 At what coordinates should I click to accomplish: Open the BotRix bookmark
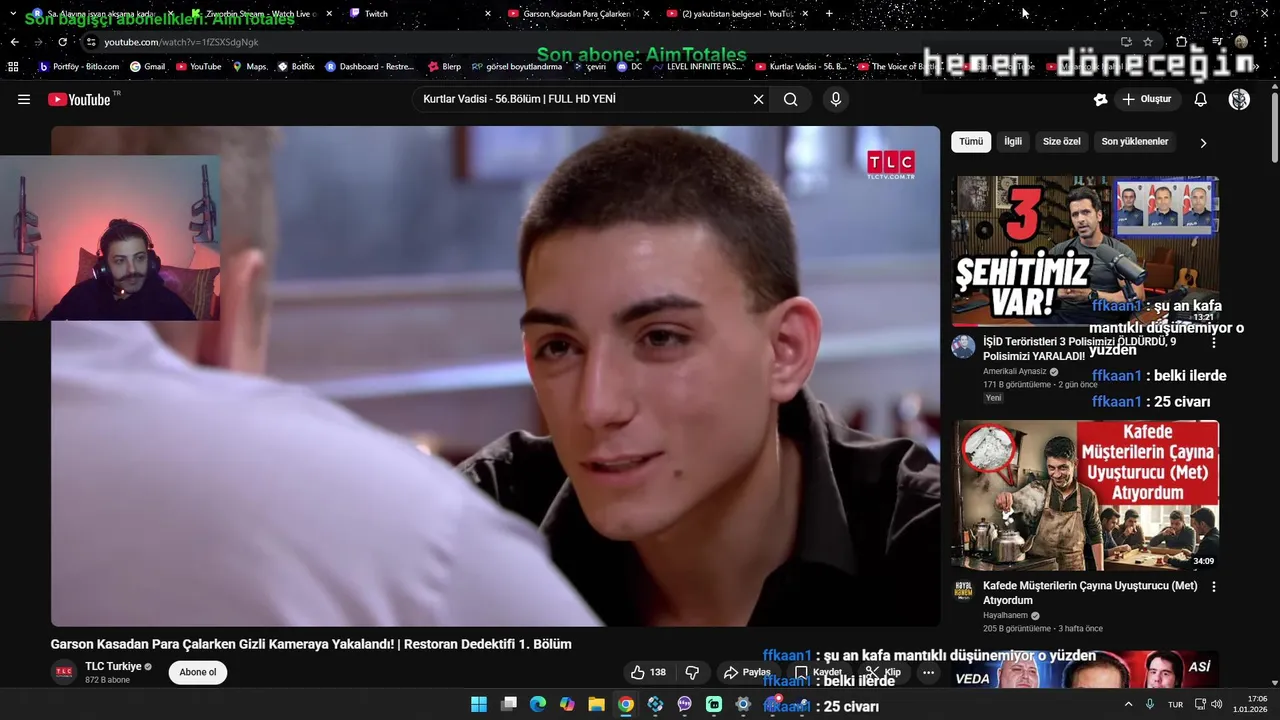296,66
